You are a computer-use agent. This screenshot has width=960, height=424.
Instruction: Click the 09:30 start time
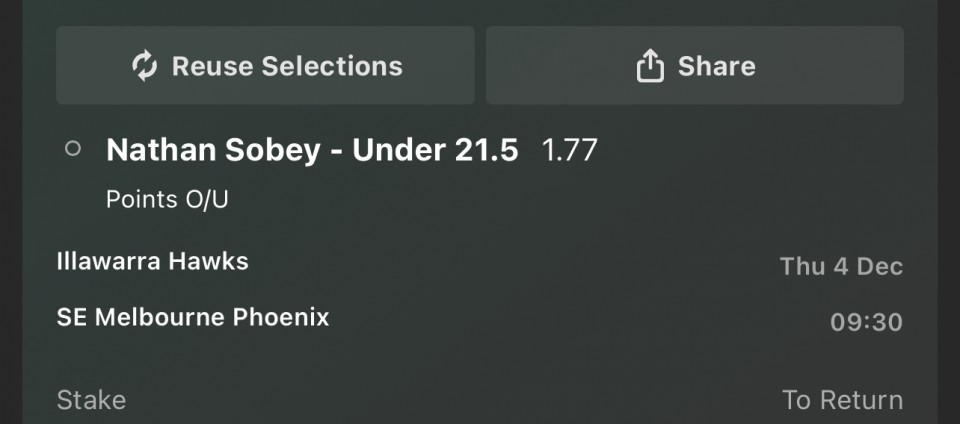[866, 322]
